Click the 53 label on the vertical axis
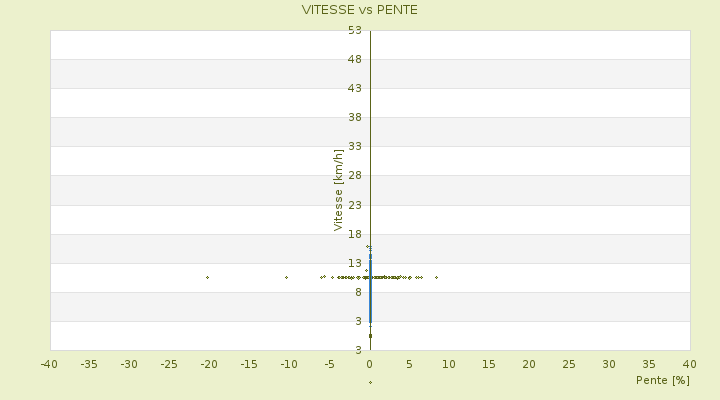Image resolution: width=720 pixels, height=400 pixels. (354, 30)
